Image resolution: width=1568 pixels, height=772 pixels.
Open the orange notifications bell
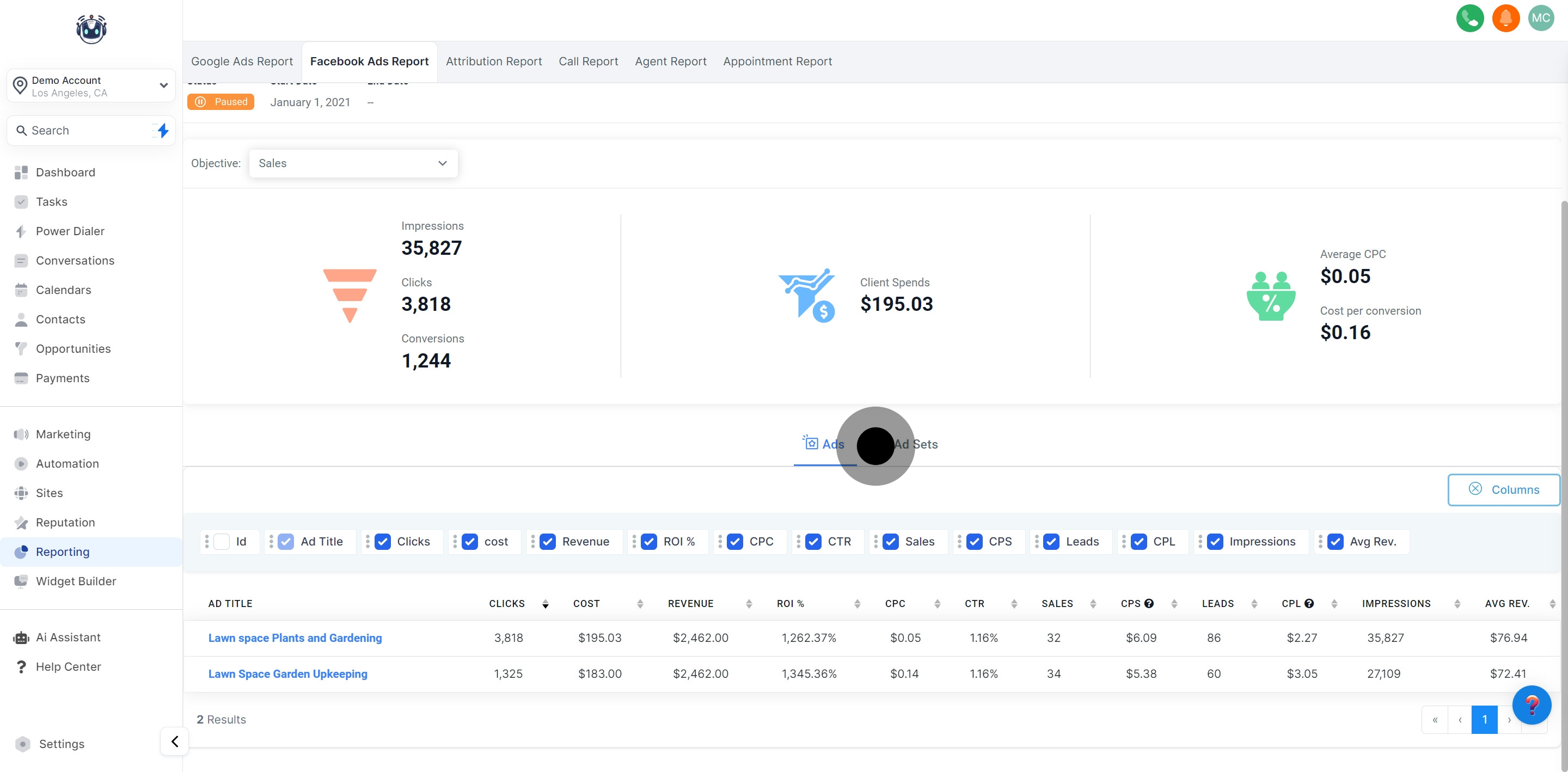[x=1505, y=17]
